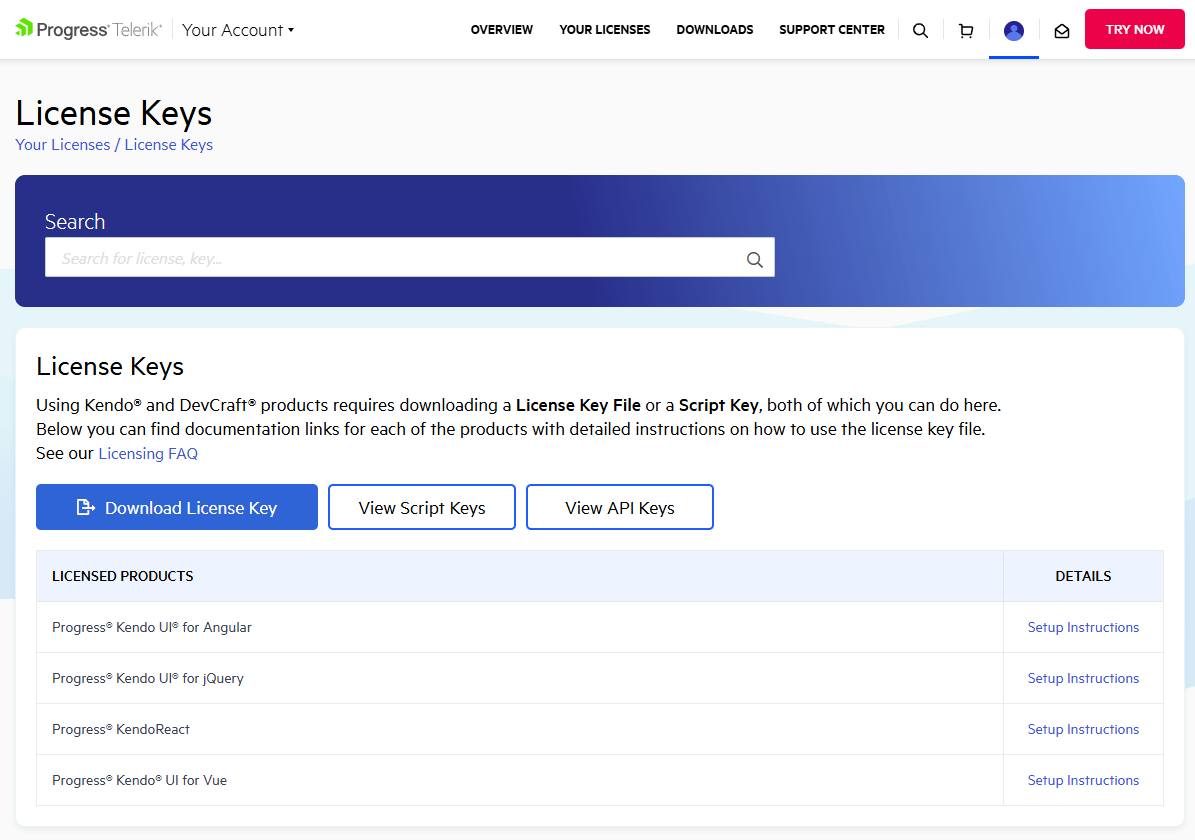Click the License Keys page title
1195x840 pixels.
(x=114, y=114)
